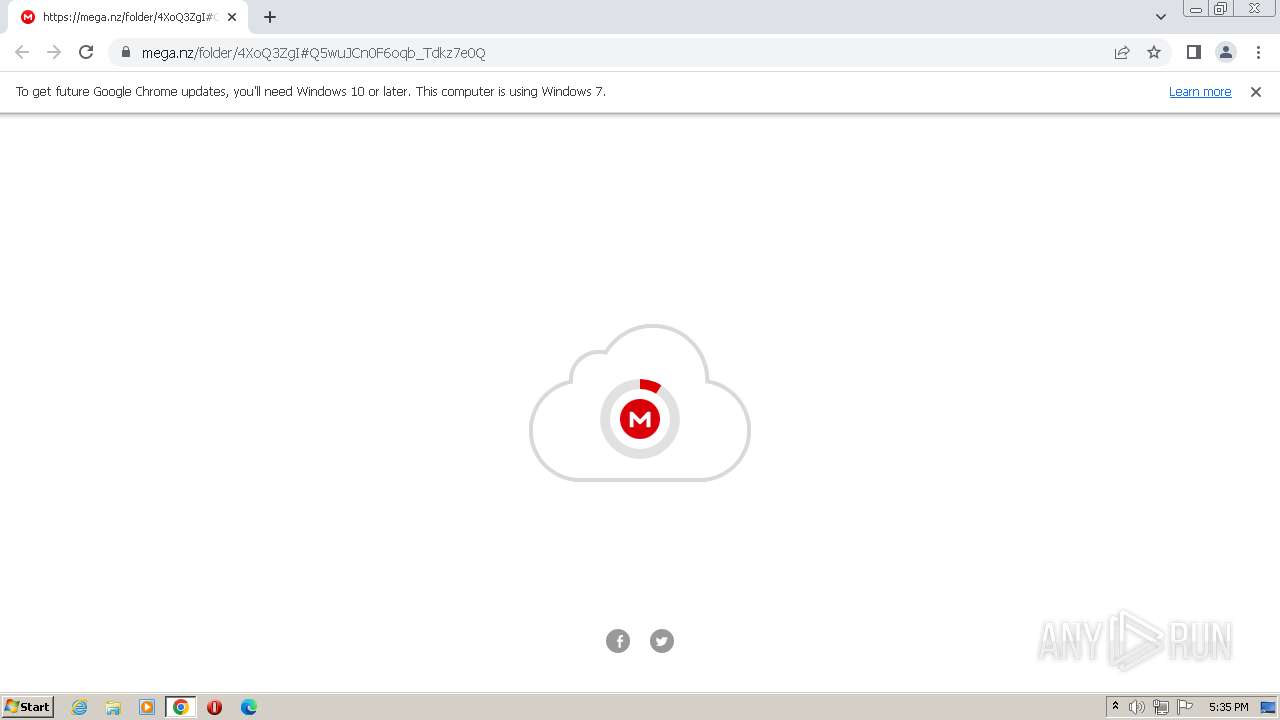This screenshot has height=720, width=1280.
Task: Open Windows Start menu
Action: (28, 706)
